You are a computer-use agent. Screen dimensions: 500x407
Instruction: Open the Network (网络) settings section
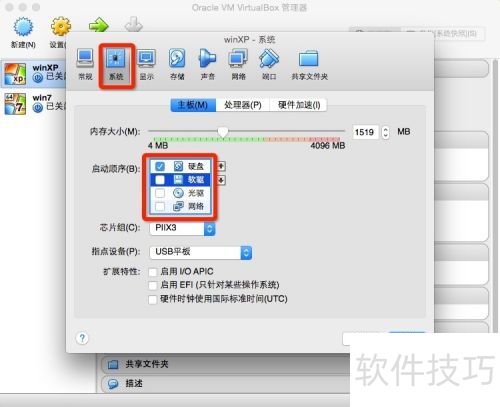pos(238,64)
